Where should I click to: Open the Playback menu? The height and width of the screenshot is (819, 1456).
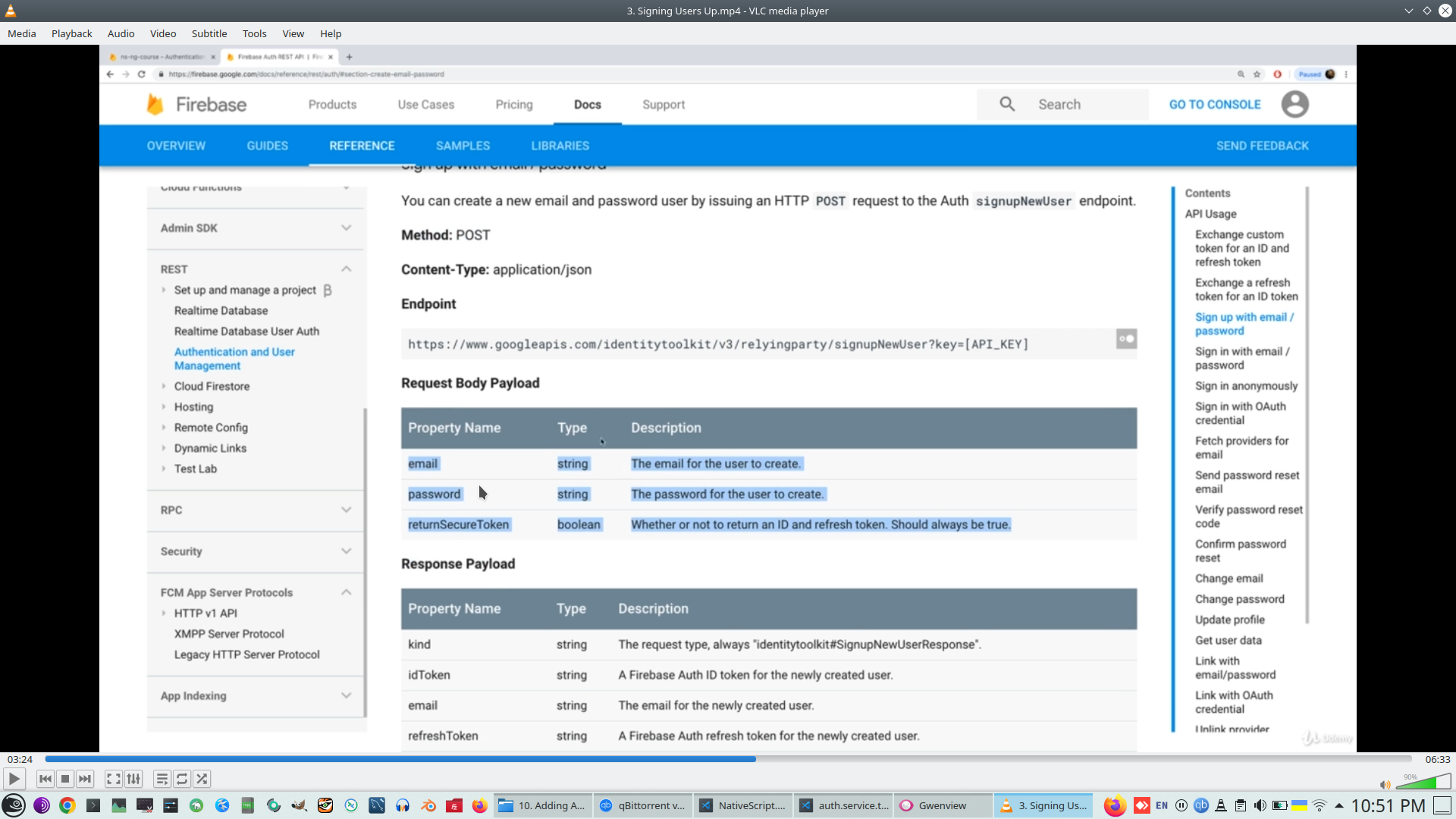(x=71, y=33)
